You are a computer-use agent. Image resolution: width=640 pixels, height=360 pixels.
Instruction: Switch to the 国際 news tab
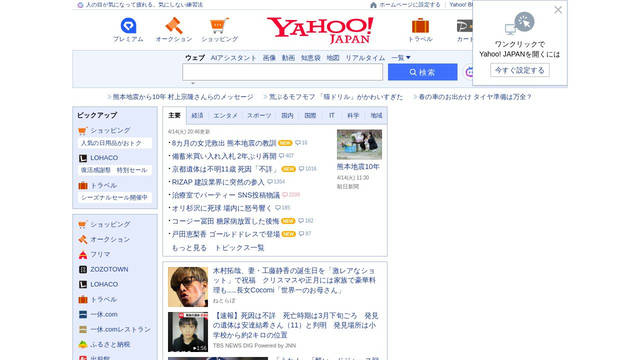[x=310, y=116]
